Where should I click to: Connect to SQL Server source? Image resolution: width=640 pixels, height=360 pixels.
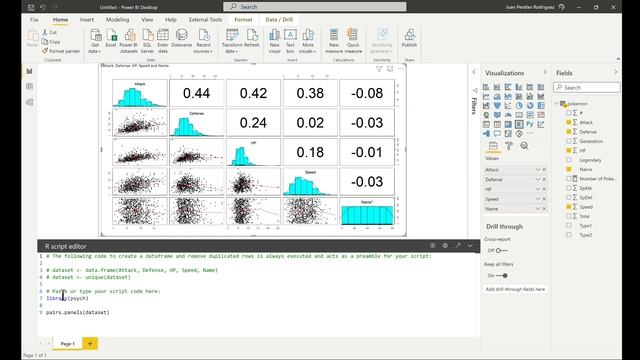click(147, 41)
